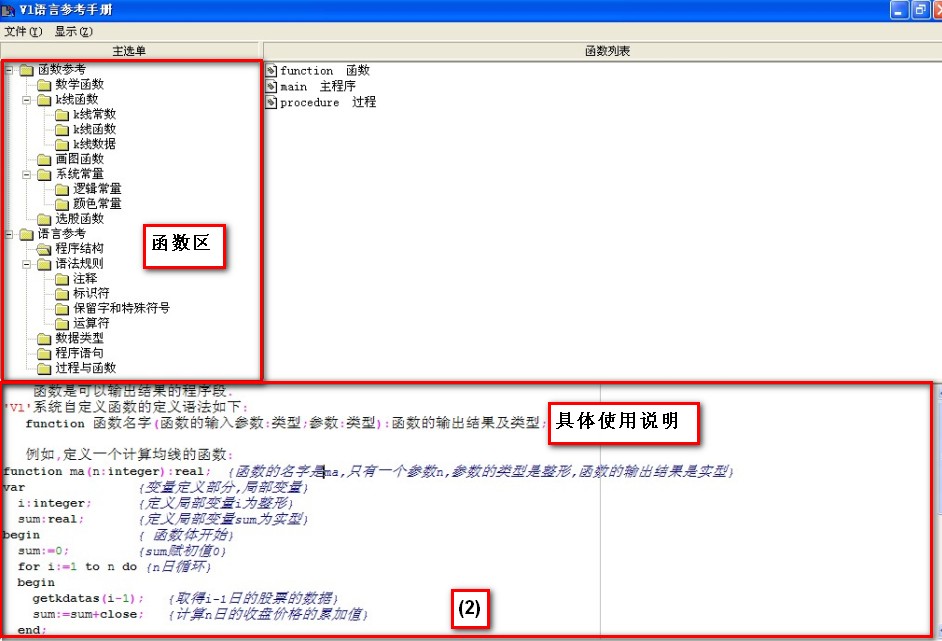Click the procedure 过程 document icon
The width and height of the screenshot is (942, 641).
271,102
